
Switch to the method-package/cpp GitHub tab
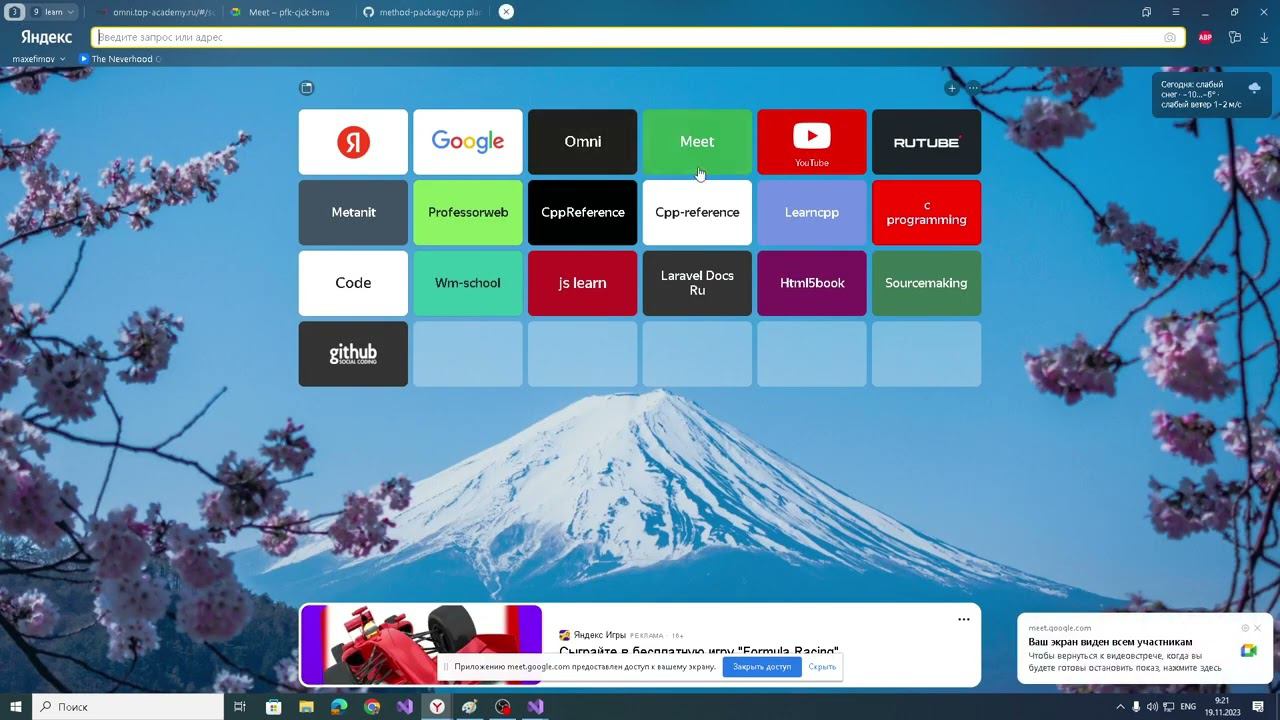[x=422, y=12]
